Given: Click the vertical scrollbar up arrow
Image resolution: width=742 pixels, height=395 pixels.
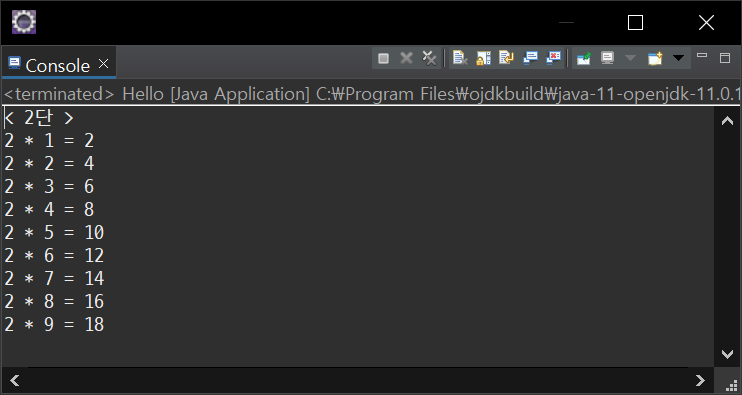Looking at the screenshot, I should pos(727,121).
